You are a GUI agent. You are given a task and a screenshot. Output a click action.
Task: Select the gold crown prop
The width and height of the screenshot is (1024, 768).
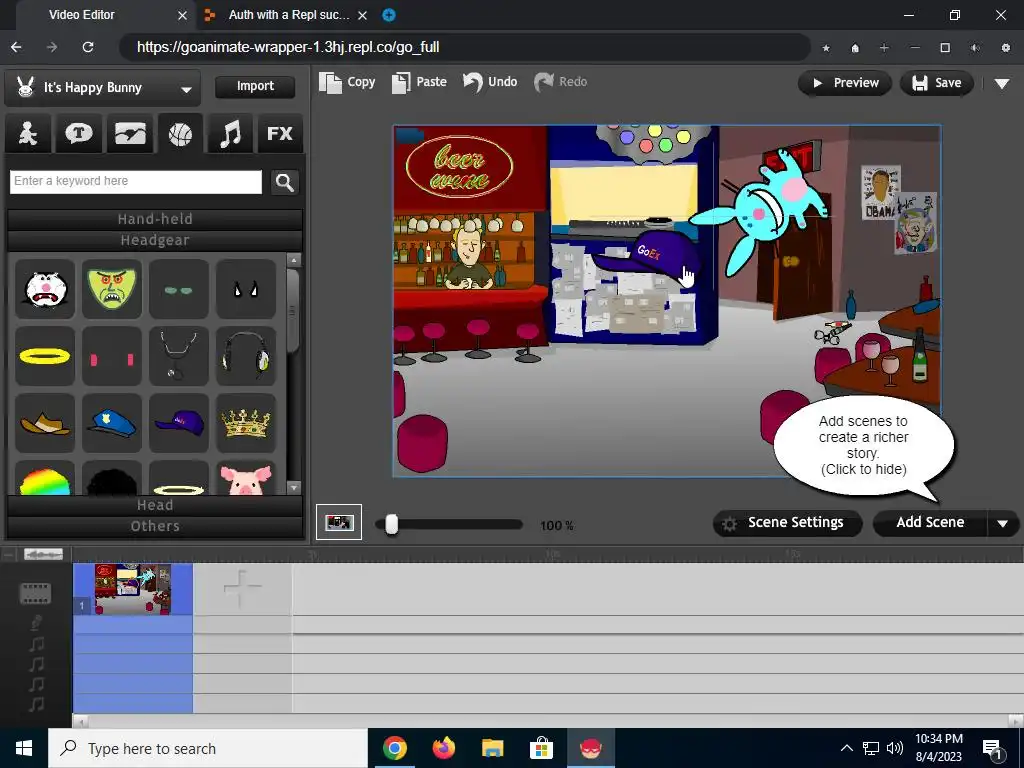[x=246, y=423]
